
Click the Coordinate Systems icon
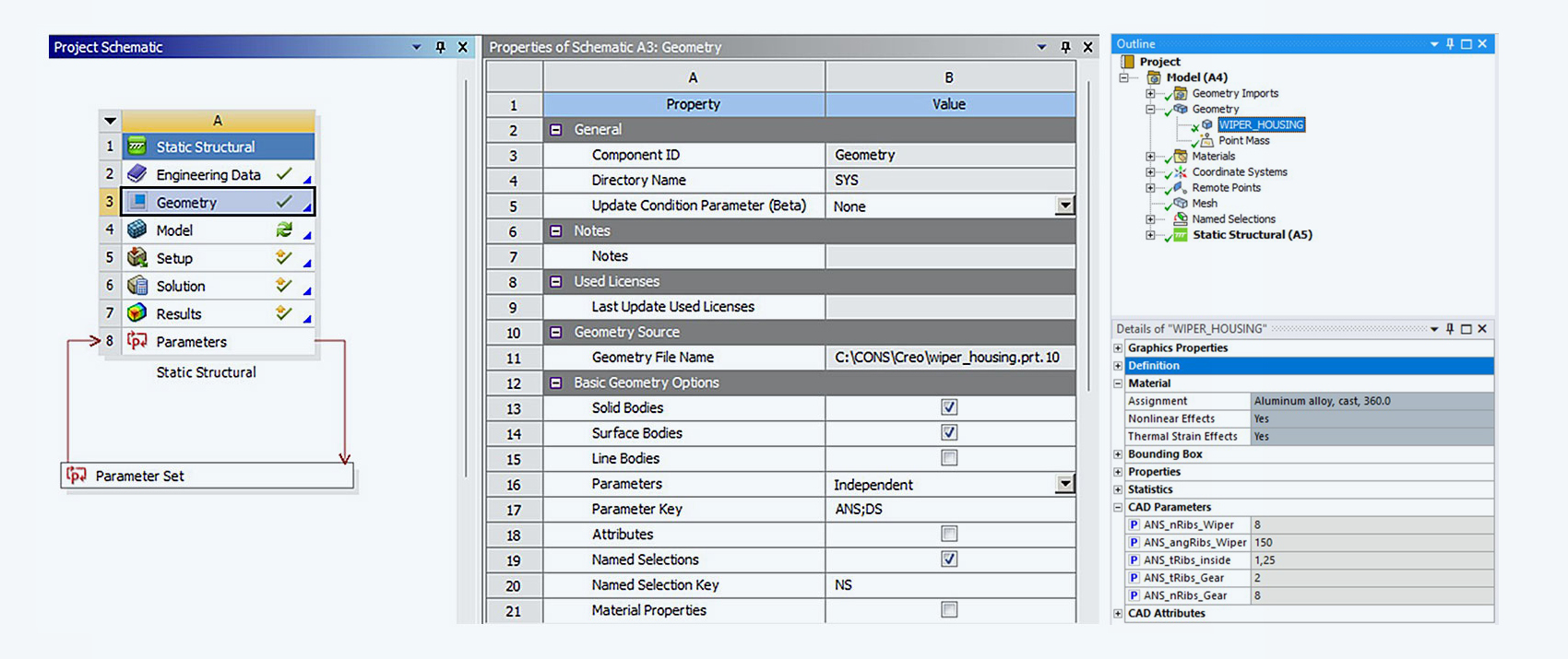pos(1181,171)
